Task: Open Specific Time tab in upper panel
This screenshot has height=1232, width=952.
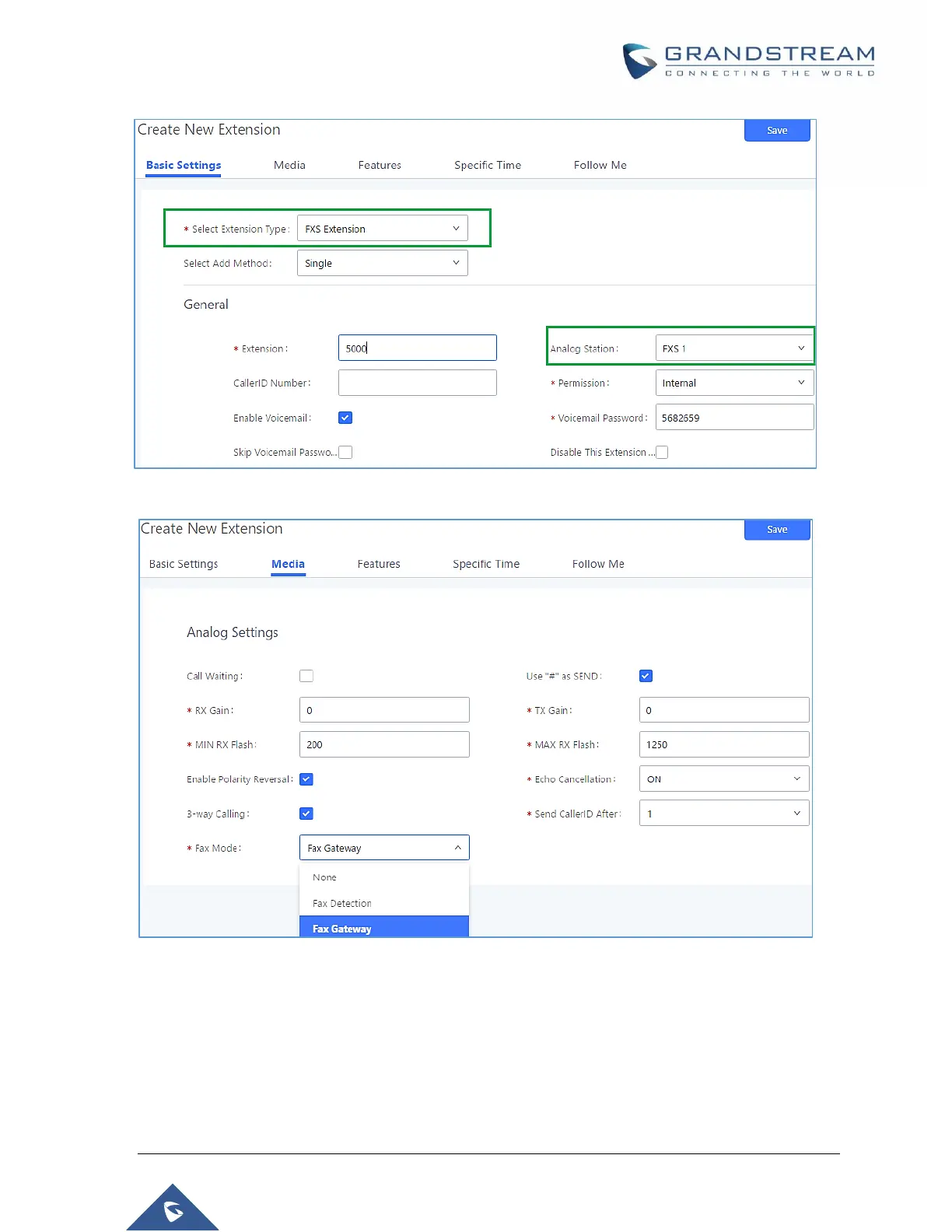Action: [x=488, y=165]
